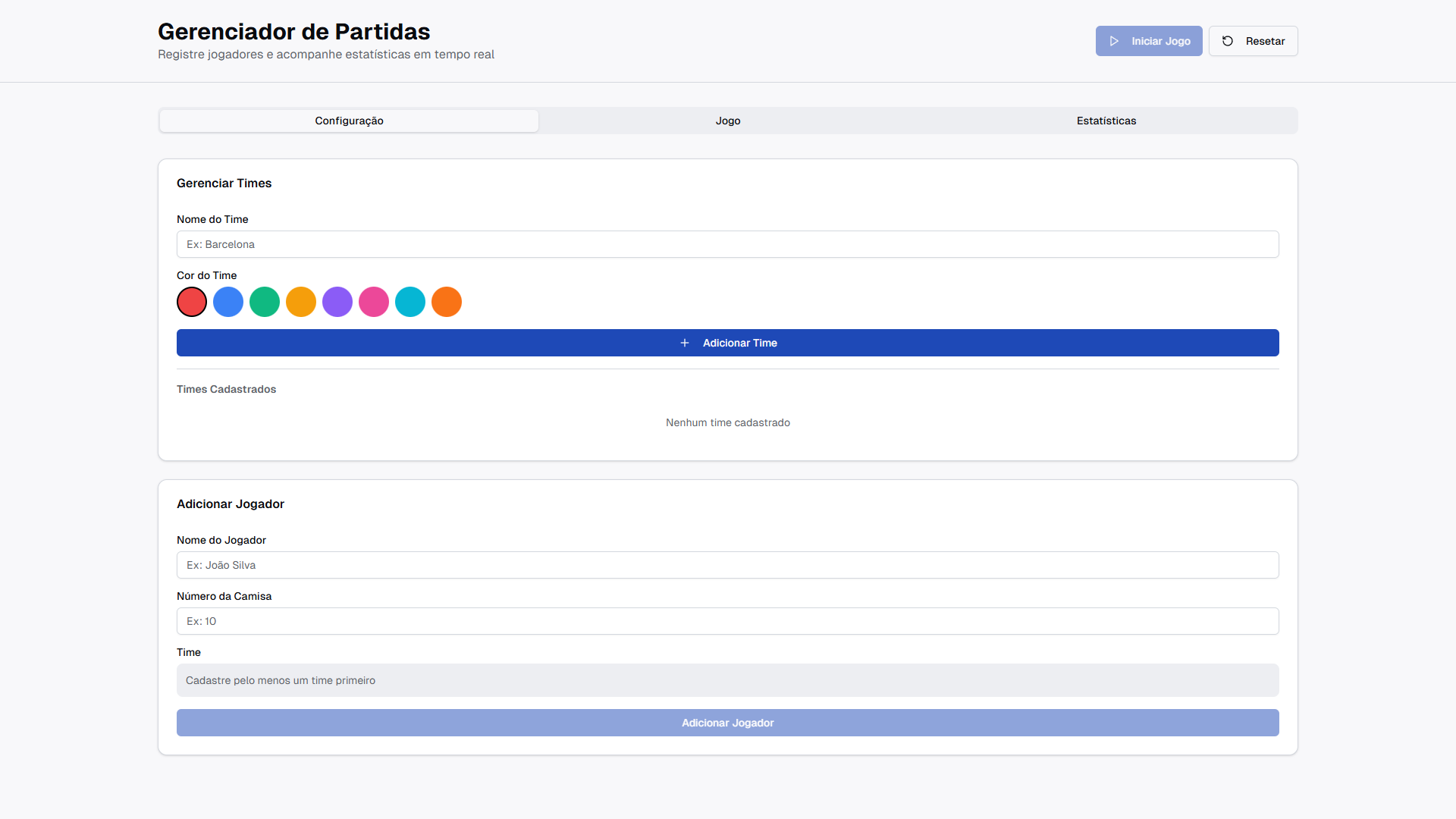Select the cyan team color circle

pyautogui.click(x=410, y=302)
